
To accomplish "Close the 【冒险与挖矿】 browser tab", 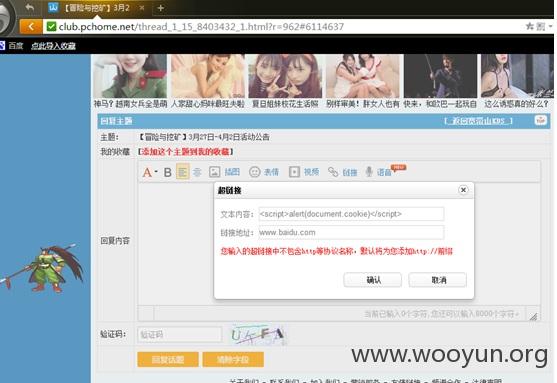I will [x=142, y=8].
